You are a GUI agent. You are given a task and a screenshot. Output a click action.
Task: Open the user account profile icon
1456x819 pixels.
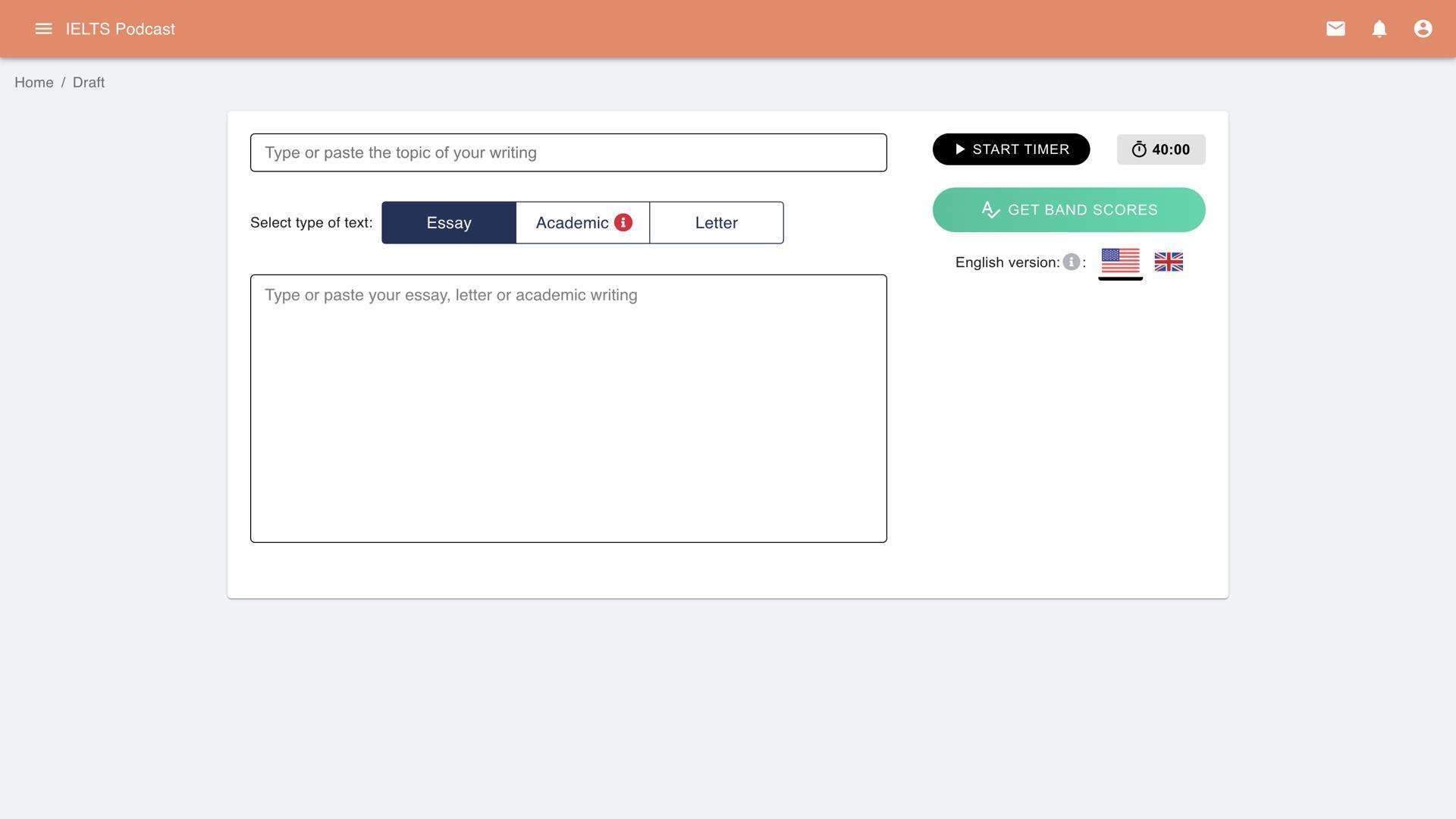[1423, 29]
